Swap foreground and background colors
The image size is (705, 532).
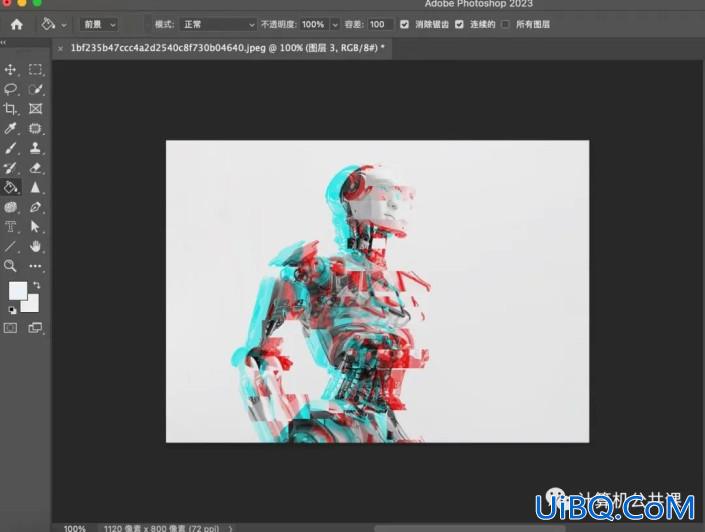(x=36, y=285)
